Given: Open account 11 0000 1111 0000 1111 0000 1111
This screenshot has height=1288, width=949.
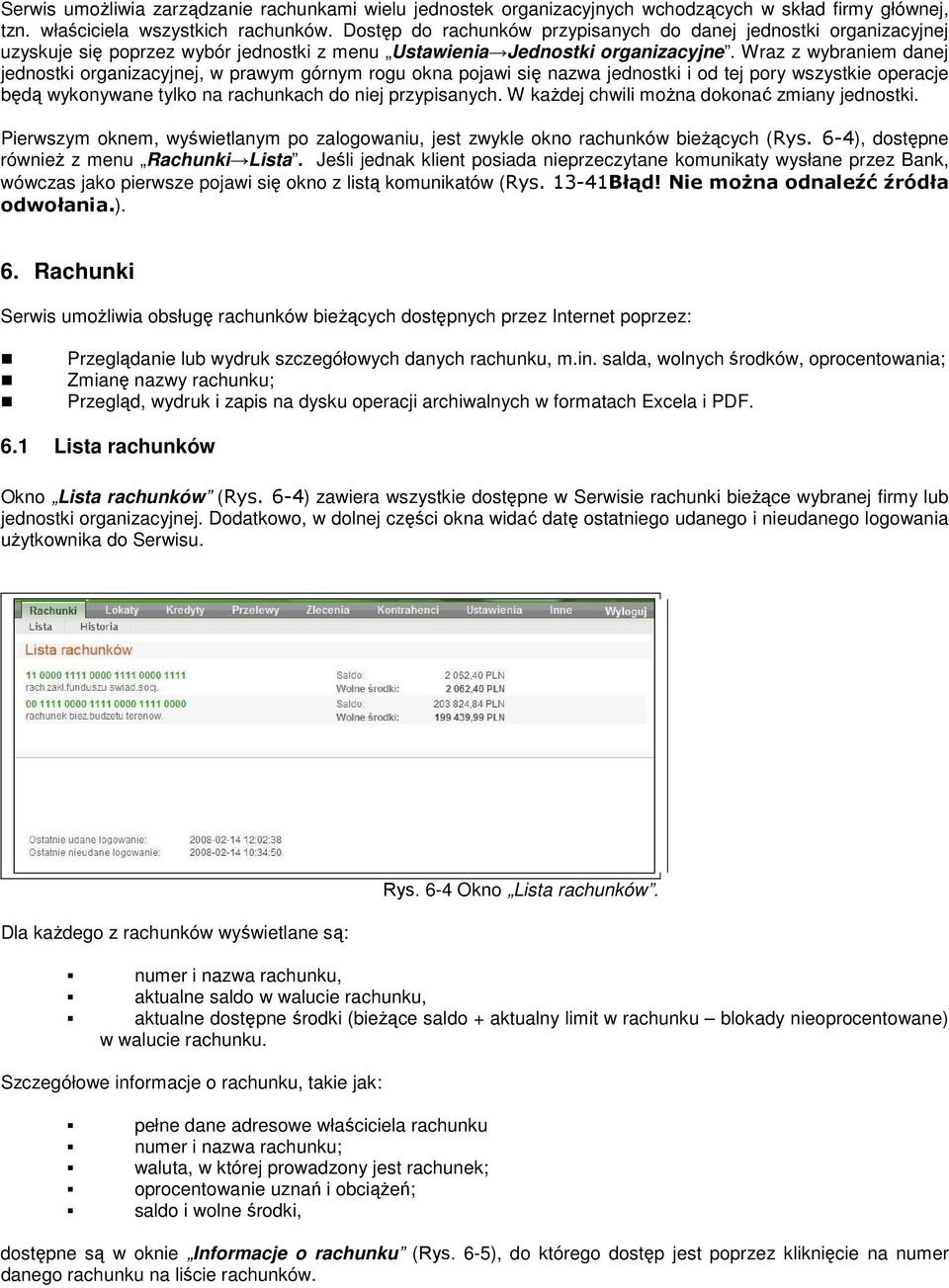Looking at the screenshot, I should 106,675.
